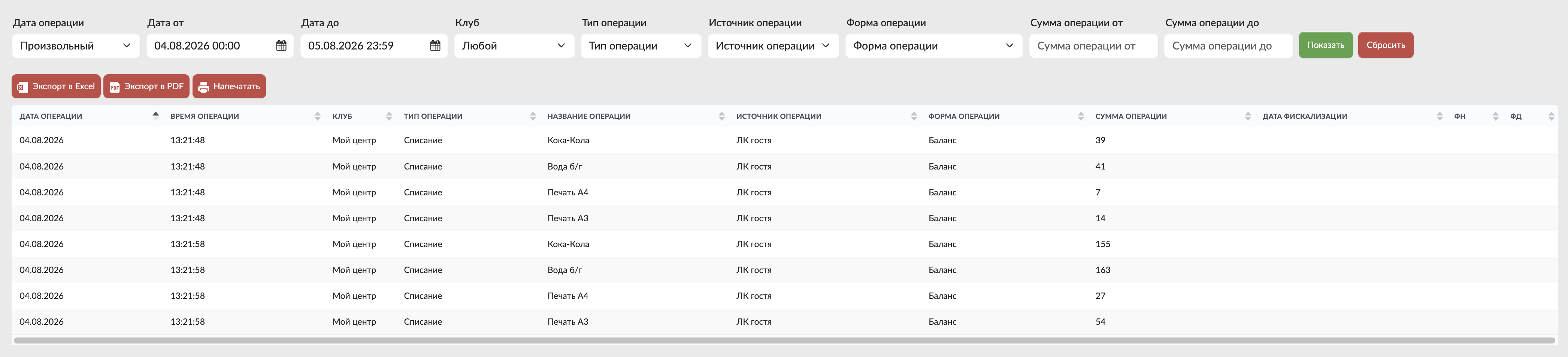
Task: Click horizontal scrollbar under table
Action: click(x=784, y=340)
